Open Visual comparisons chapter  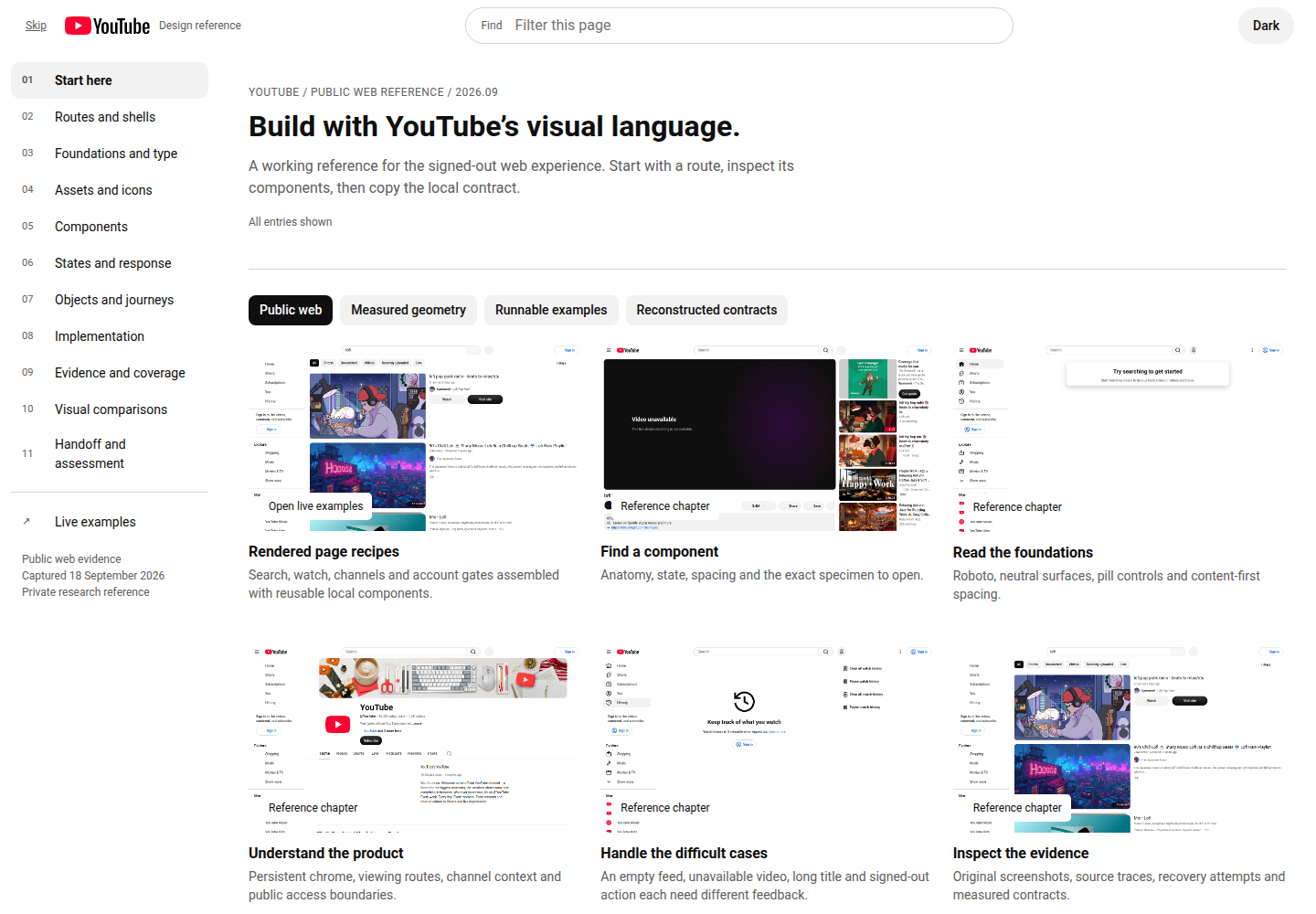pyautogui.click(x=110, y=409)
